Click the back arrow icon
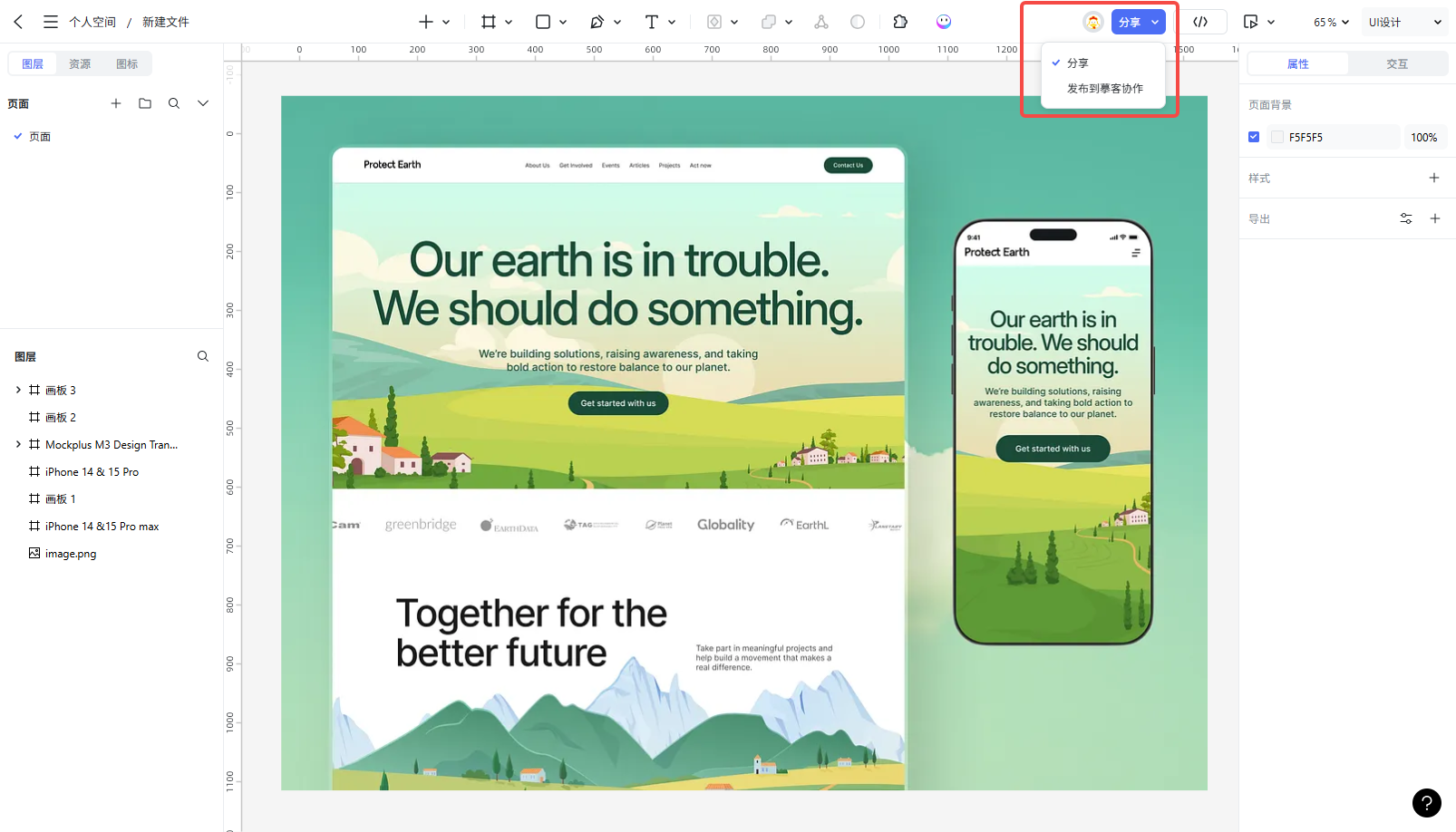Screen dimensions: 1456x832 pos(18,22)
